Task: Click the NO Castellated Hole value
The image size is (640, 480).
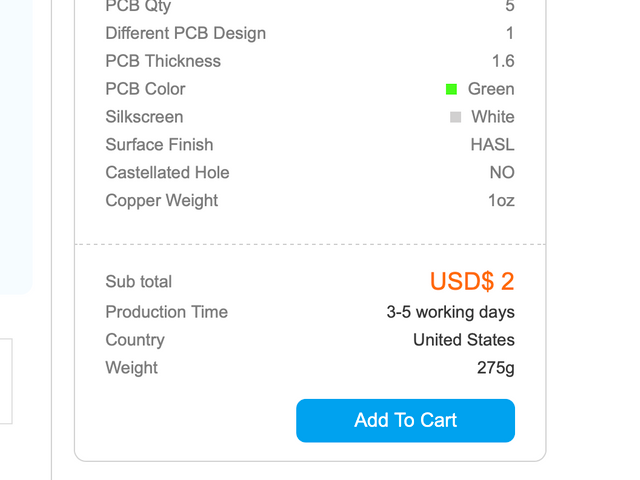Action: coord(502,173)
